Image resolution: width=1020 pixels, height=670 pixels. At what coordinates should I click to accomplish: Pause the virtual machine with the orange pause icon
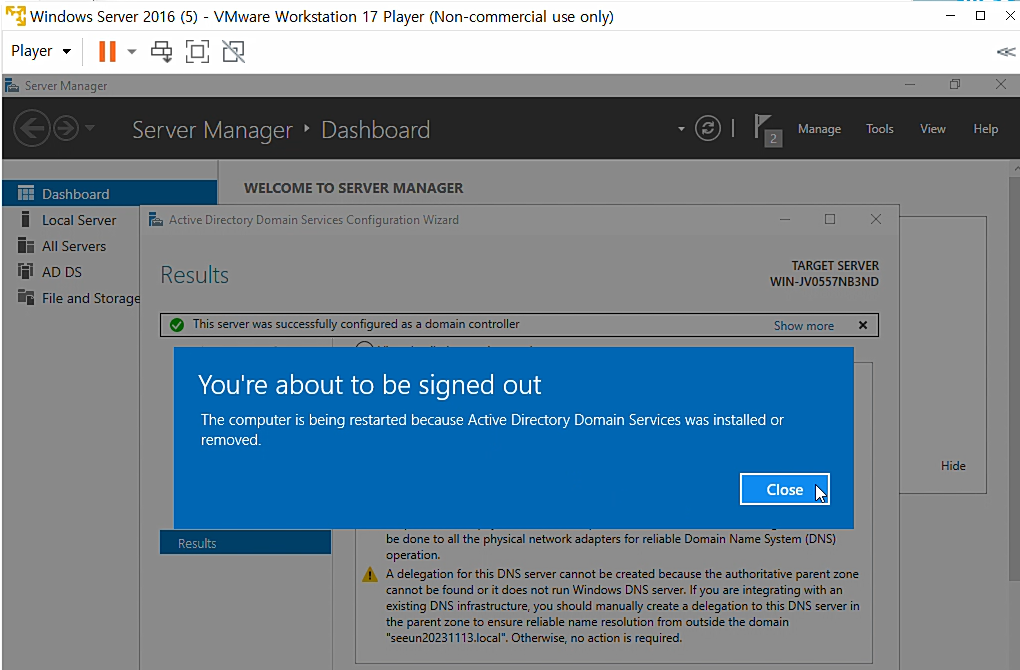click(107, 51)
